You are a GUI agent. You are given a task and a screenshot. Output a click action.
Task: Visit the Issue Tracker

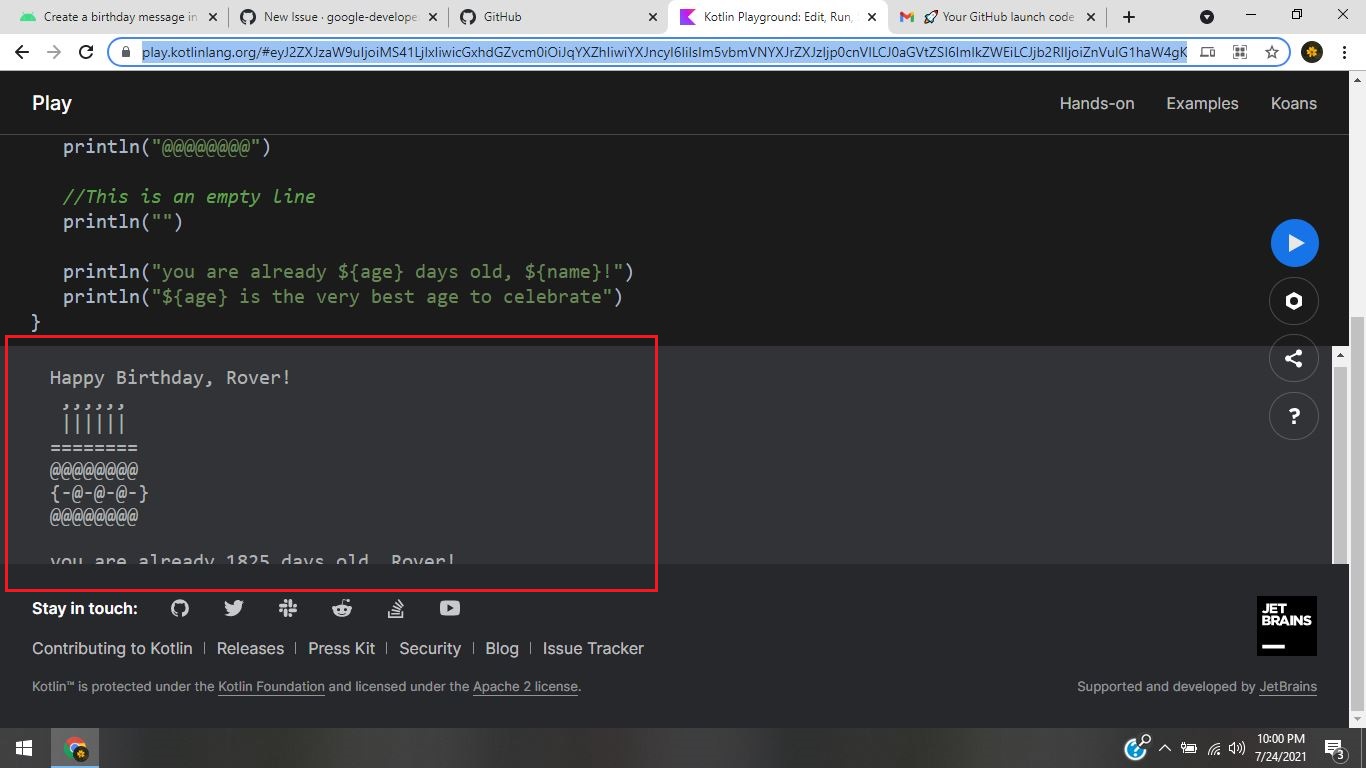(593, 648)
